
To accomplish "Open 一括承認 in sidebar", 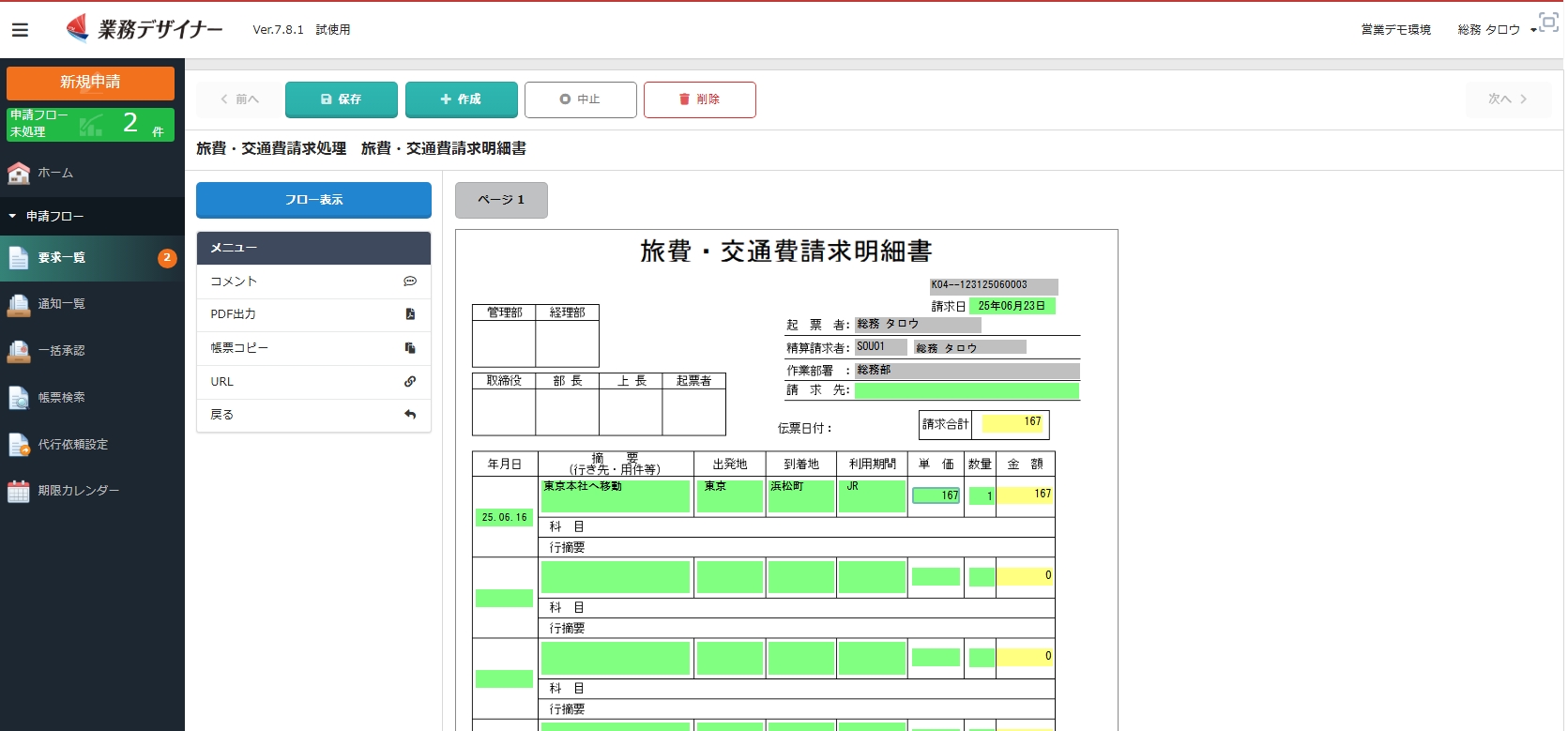I will tap(92, 351).
